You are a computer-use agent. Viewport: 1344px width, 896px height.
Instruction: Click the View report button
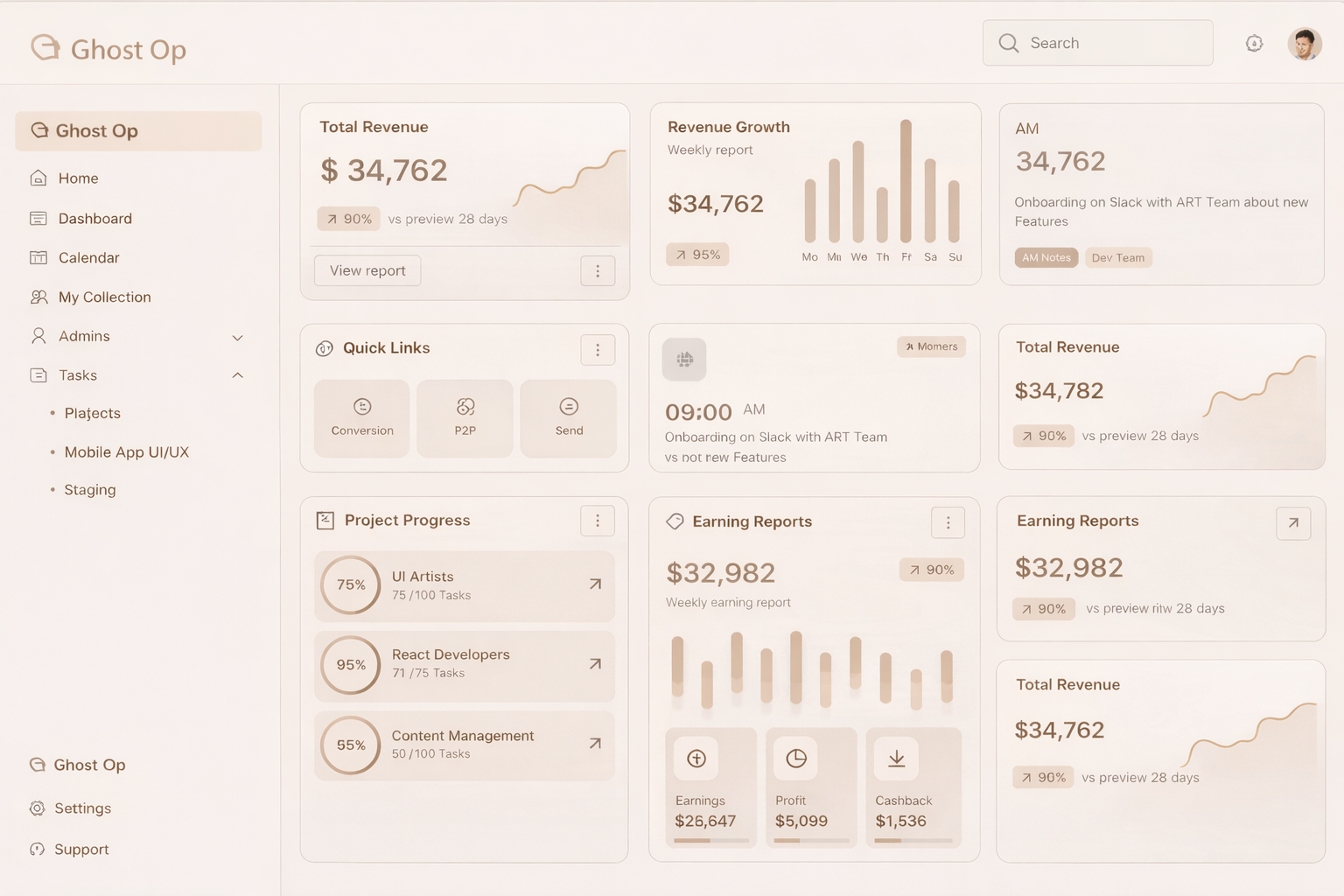tap(367, 270)
